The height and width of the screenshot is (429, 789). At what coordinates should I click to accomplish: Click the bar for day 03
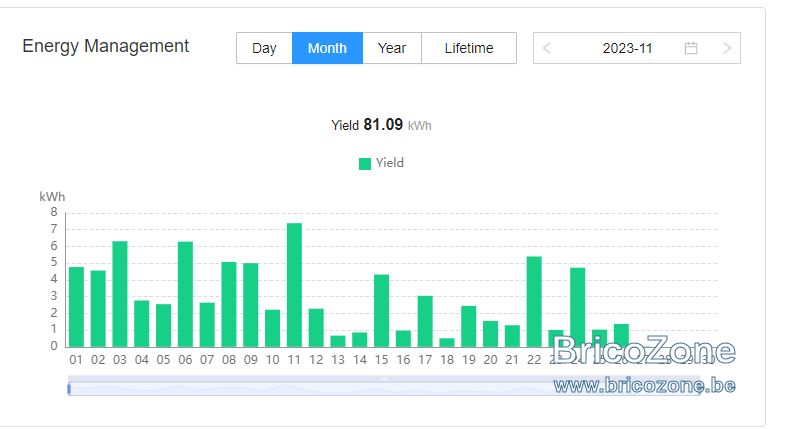(x=120, y=294)
